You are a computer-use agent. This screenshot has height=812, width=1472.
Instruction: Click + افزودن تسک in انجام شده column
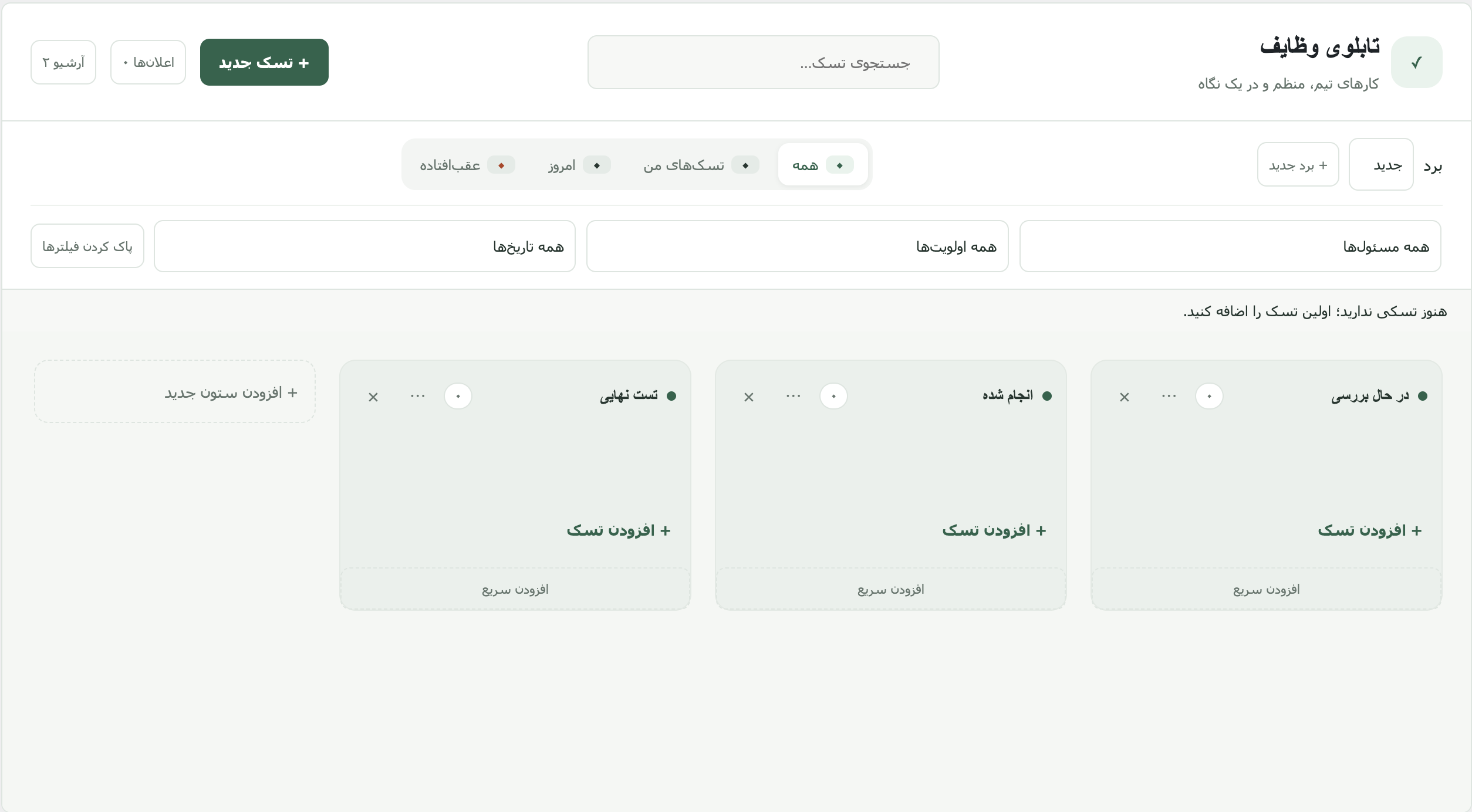click(x=994, y=530)
